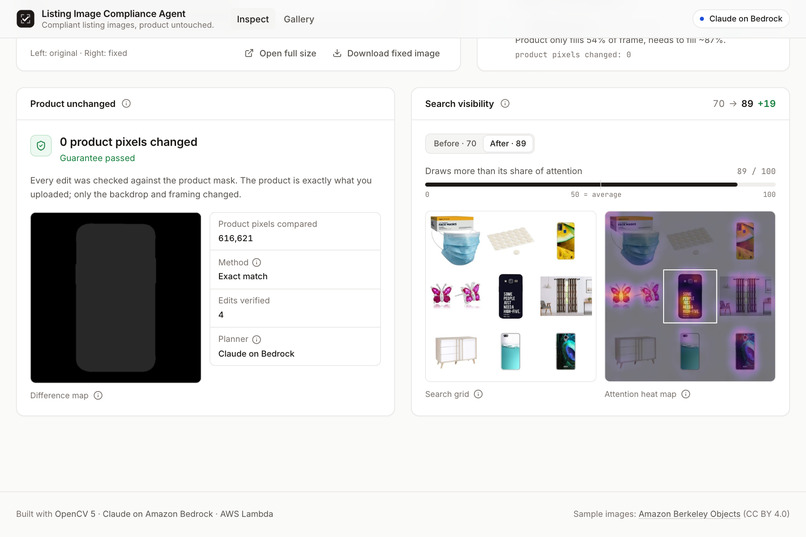Click the highlighted phone case on heat map
Image resolution: width=806 pixels, height=537 pixels.
click(x=690, y=297)
